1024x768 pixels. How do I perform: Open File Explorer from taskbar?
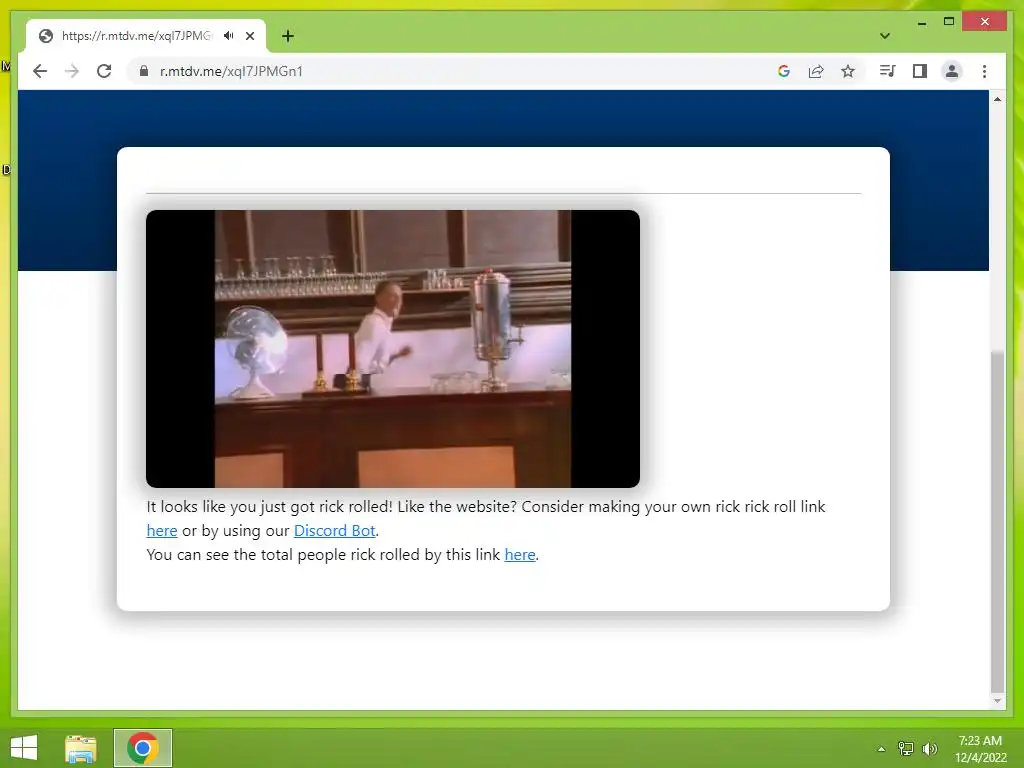click(x=81, y=748)
